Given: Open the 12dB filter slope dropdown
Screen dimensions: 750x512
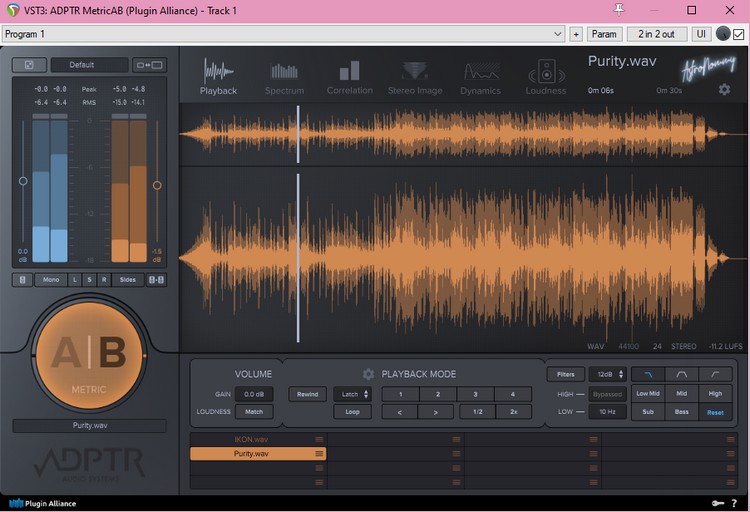Looking at the screenshot, I should pyautogui.click(x=607, y=374).
